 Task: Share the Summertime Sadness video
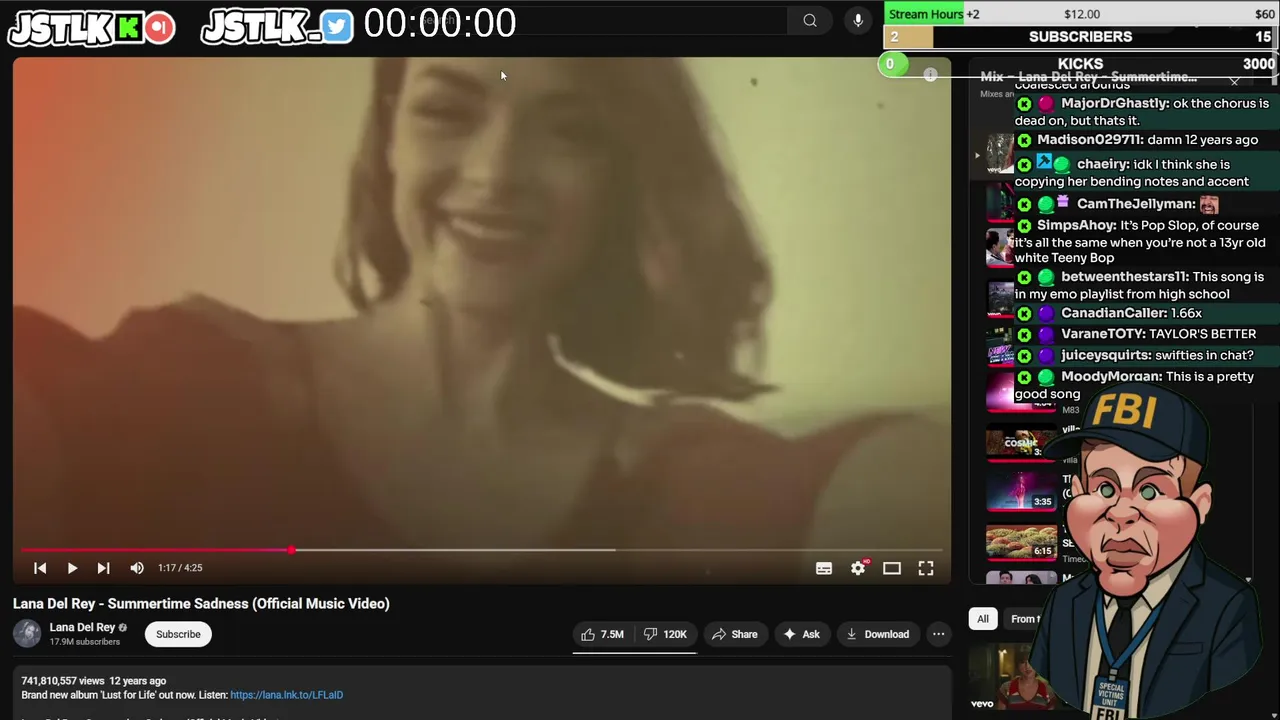click(734, 634)
